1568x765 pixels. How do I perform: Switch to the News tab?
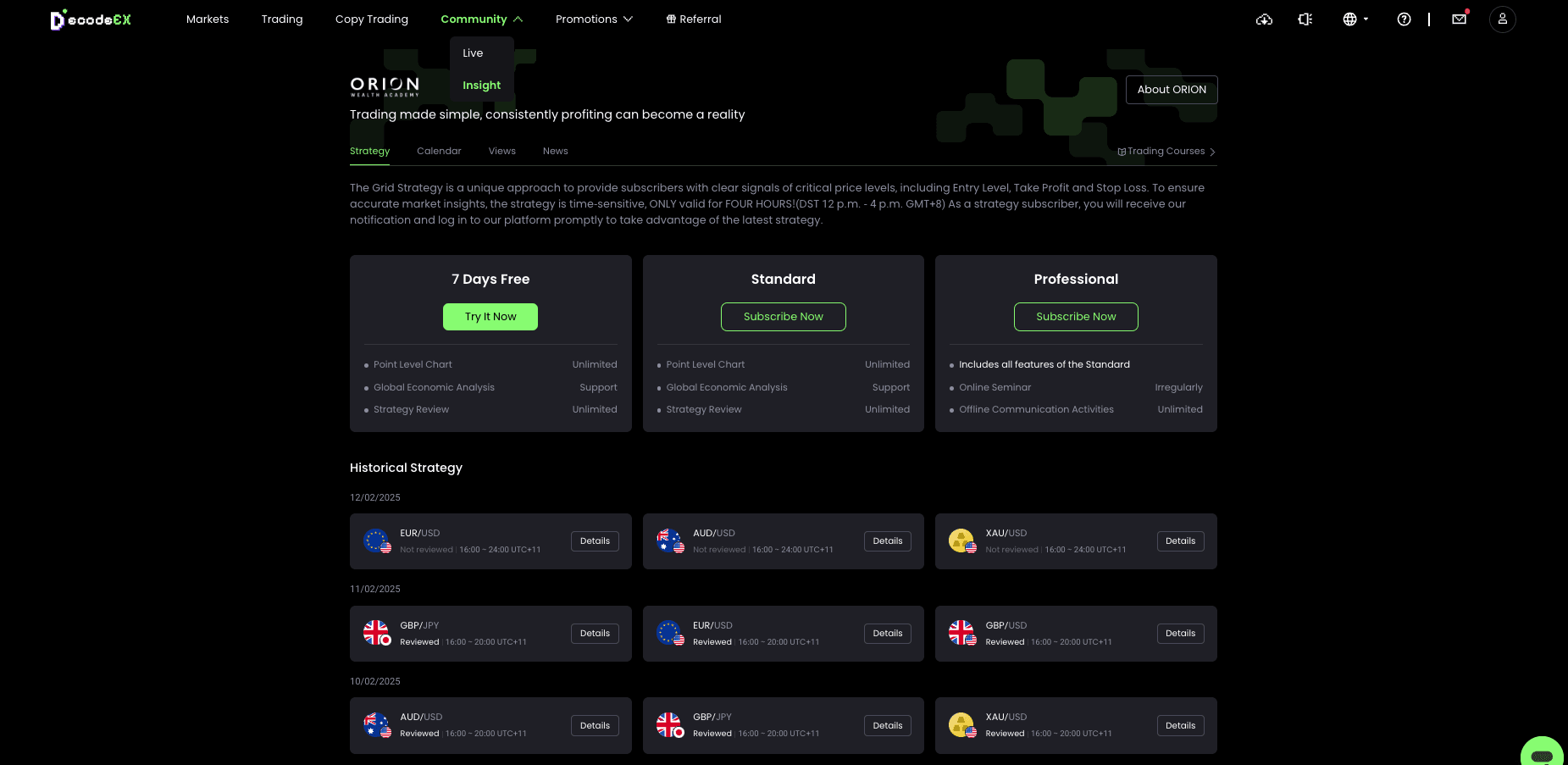[x=555, y=152]
